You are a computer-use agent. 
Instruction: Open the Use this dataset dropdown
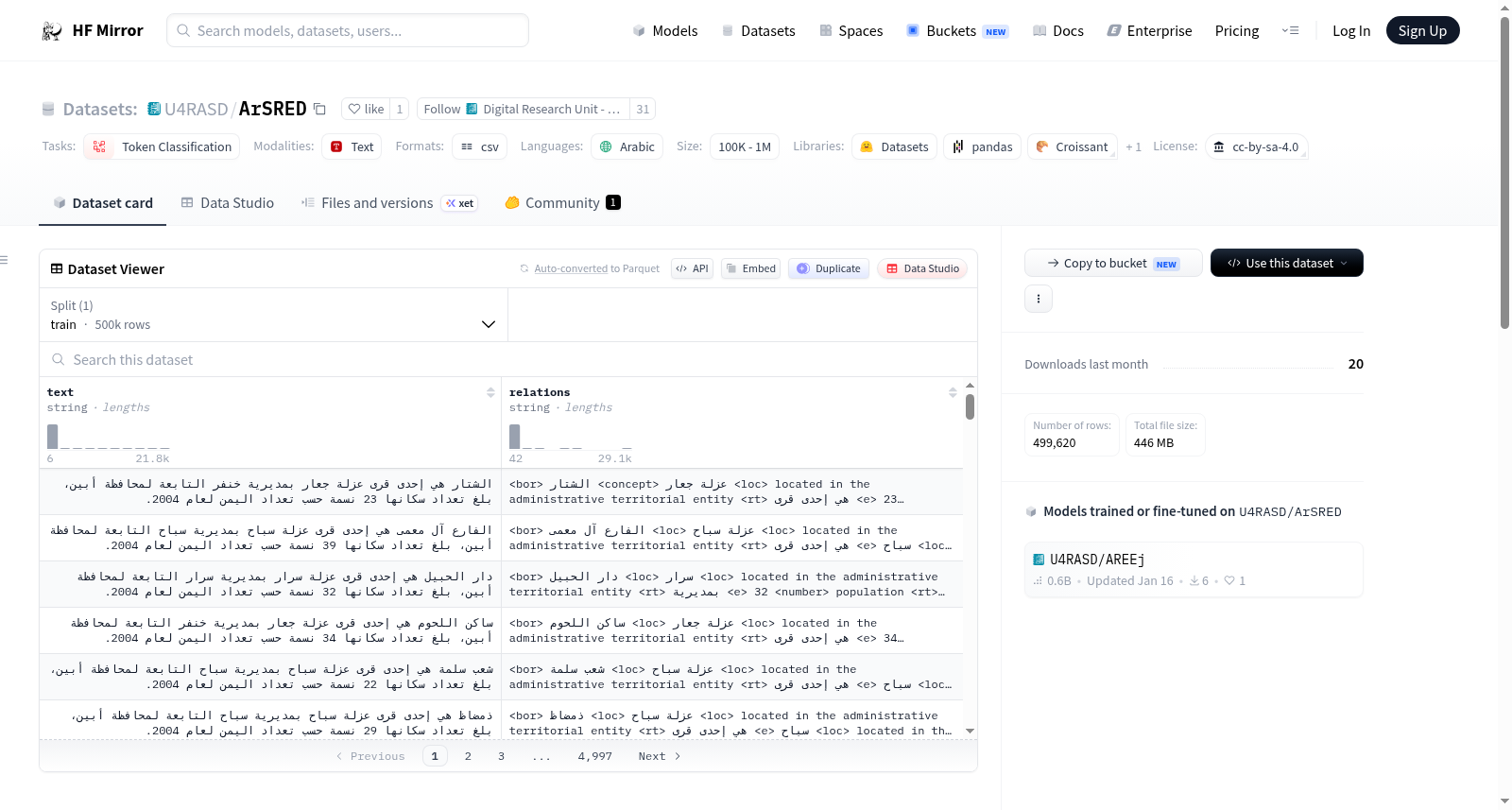[x=1287, y=263]
